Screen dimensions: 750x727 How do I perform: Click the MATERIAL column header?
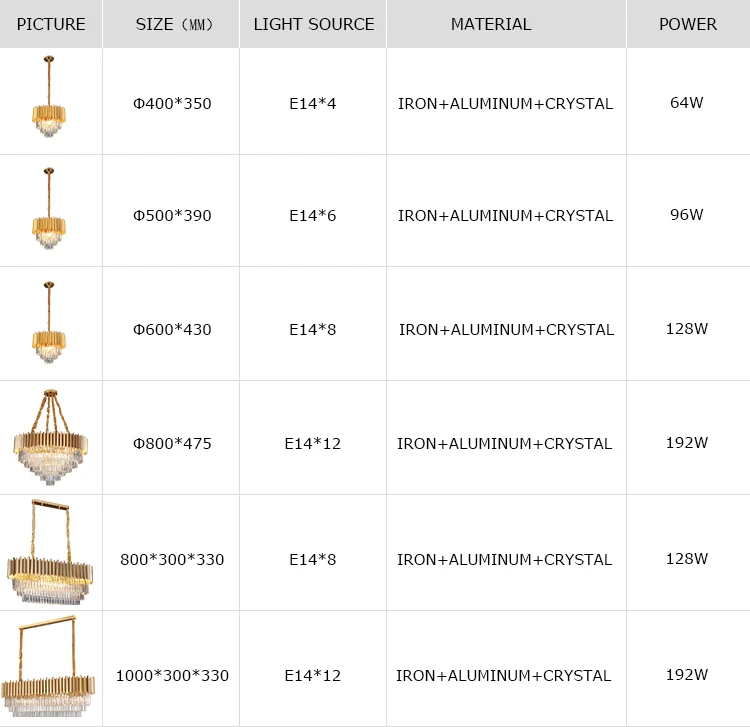506,24
